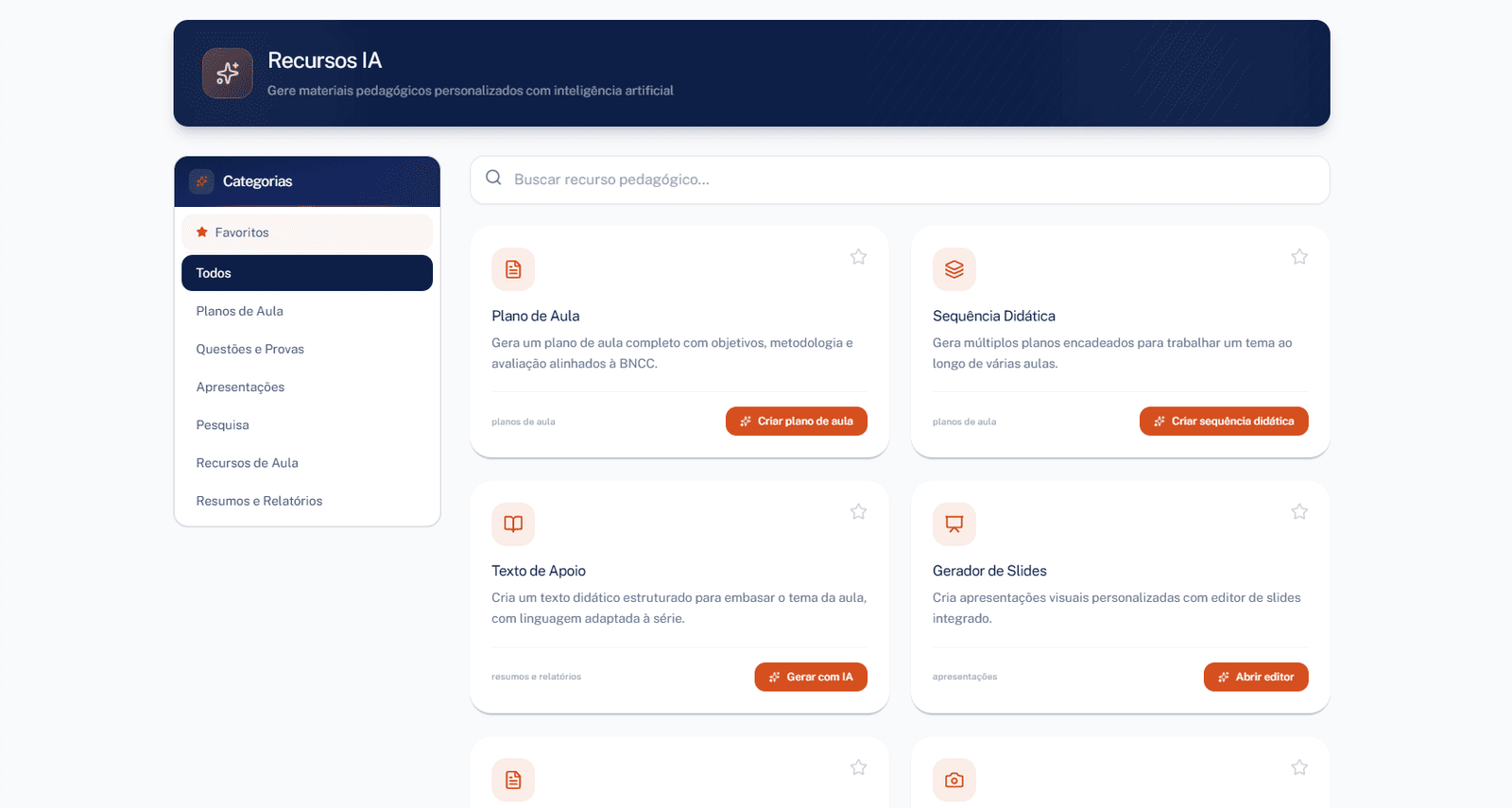The width and height of the screenshot is (1512, 808).
Task: Focus the Buscar recurso pedagógico search field
Action: [x=900, y=180]
